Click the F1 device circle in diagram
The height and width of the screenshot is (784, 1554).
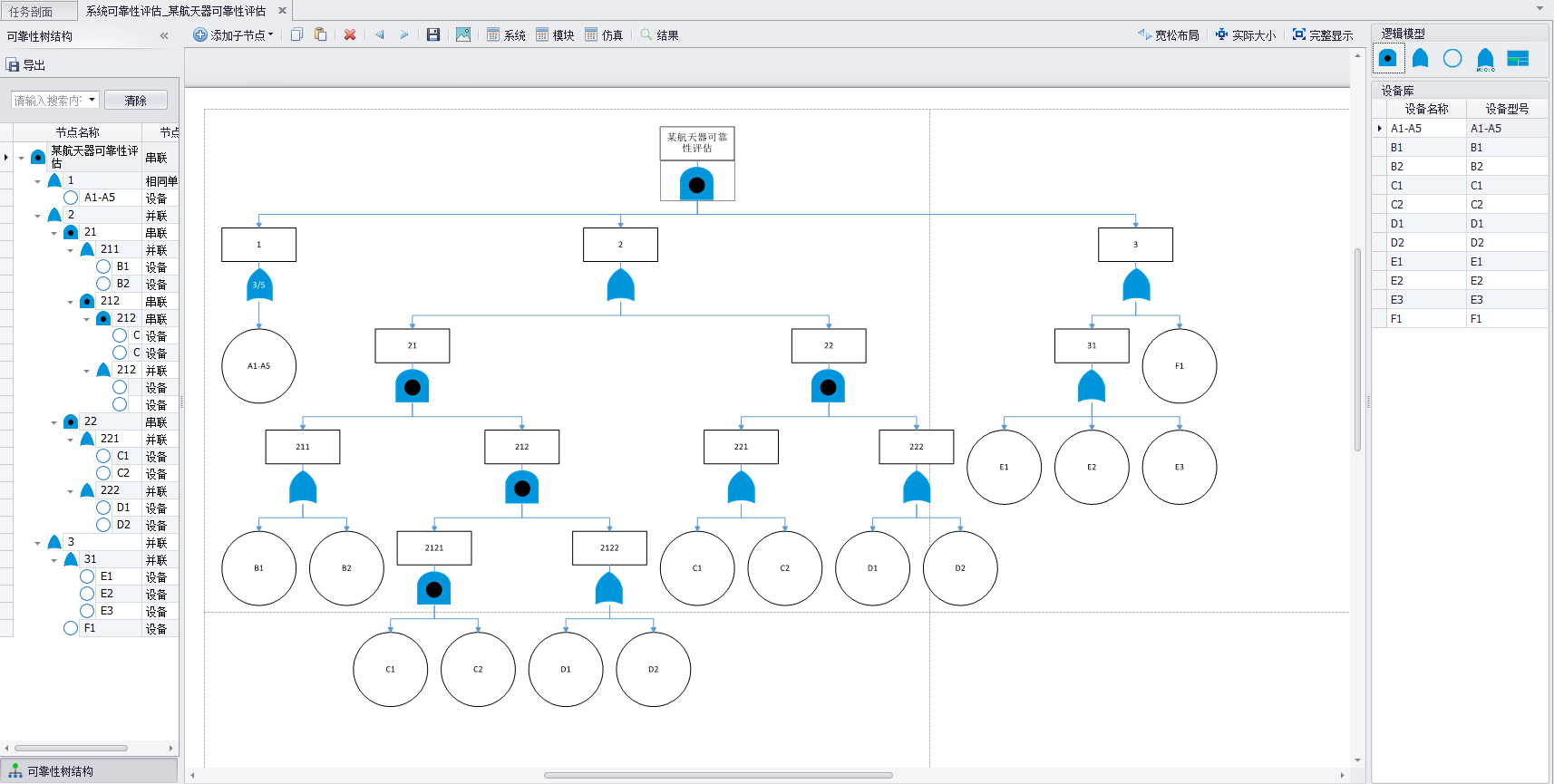[x=1180, y=366]
